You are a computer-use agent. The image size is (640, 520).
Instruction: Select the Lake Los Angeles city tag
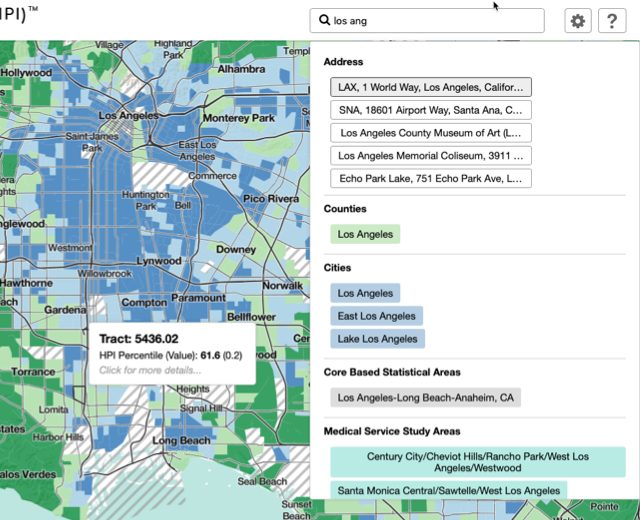coord(377,339)
